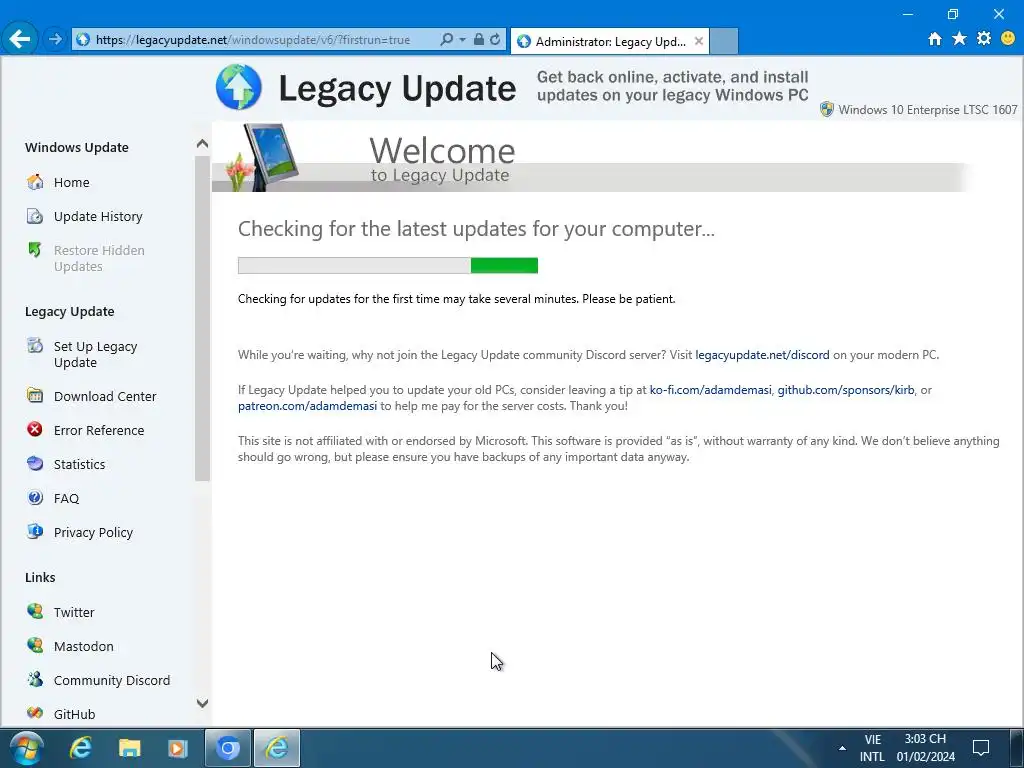Click the search magnifier icon in address bar

tap(446, 40)
